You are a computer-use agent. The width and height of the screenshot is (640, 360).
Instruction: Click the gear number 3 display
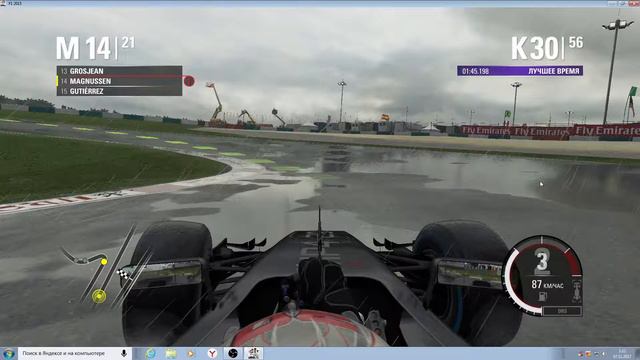[x=542, y=262]
